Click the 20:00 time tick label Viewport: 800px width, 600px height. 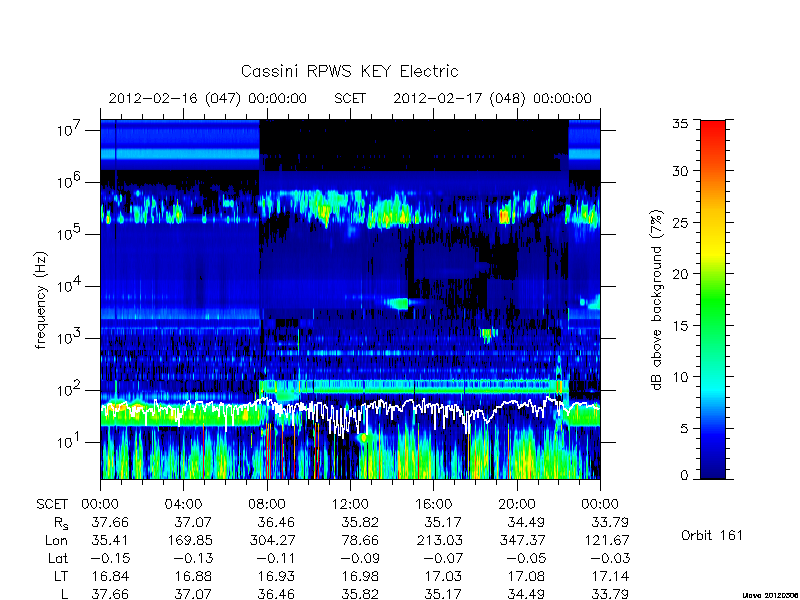pyautogui.click(x=517, y=505)
